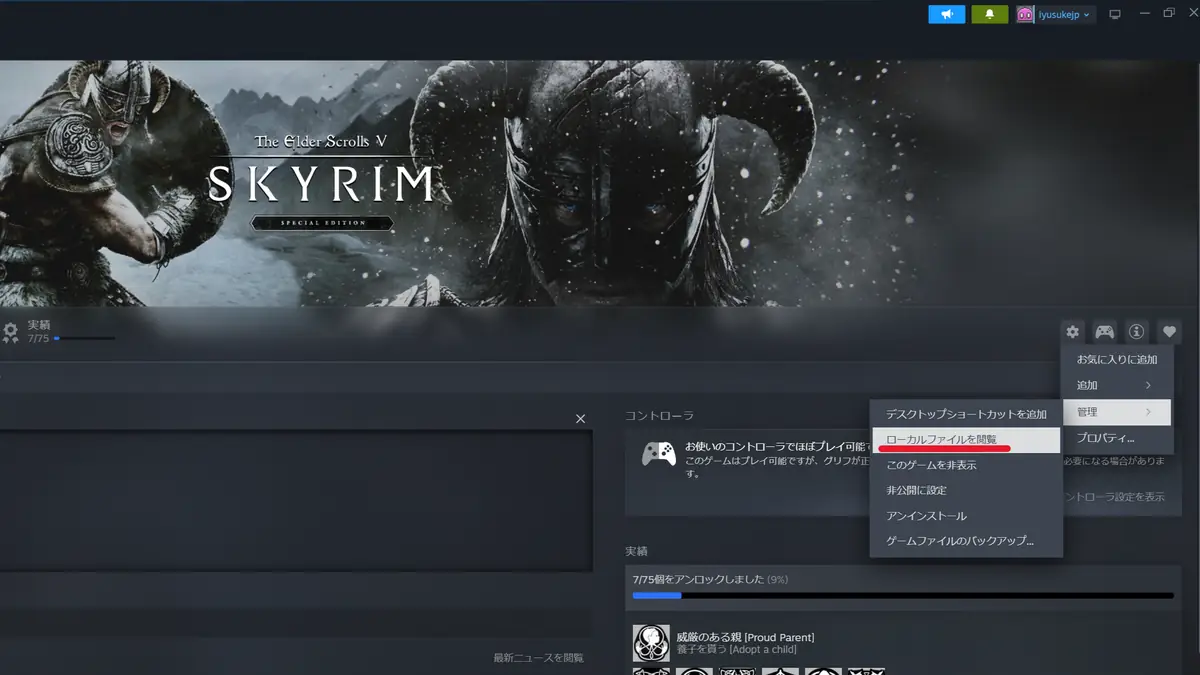This screenshot has width=1200, height=675.
Task: Click the 実績 achievements gear icon at left
Action: tap(10, 332)
